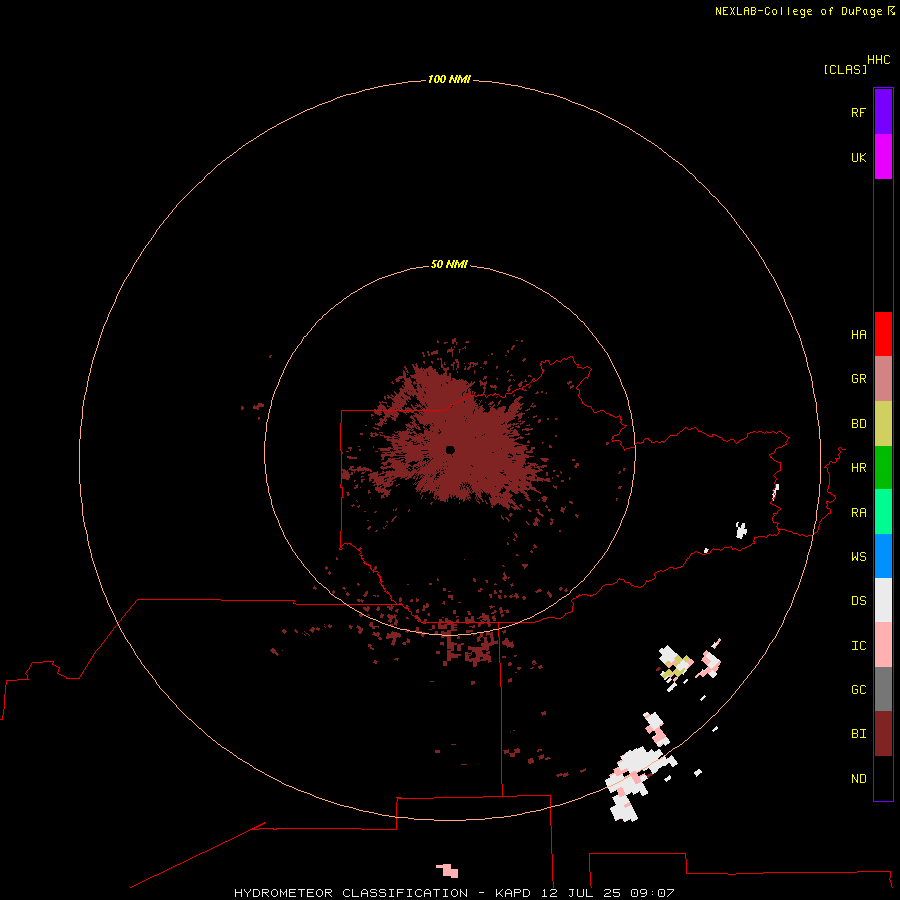This screenshot has width=900, height=900.
Task: Click the BD legend label
Action: 858,424
